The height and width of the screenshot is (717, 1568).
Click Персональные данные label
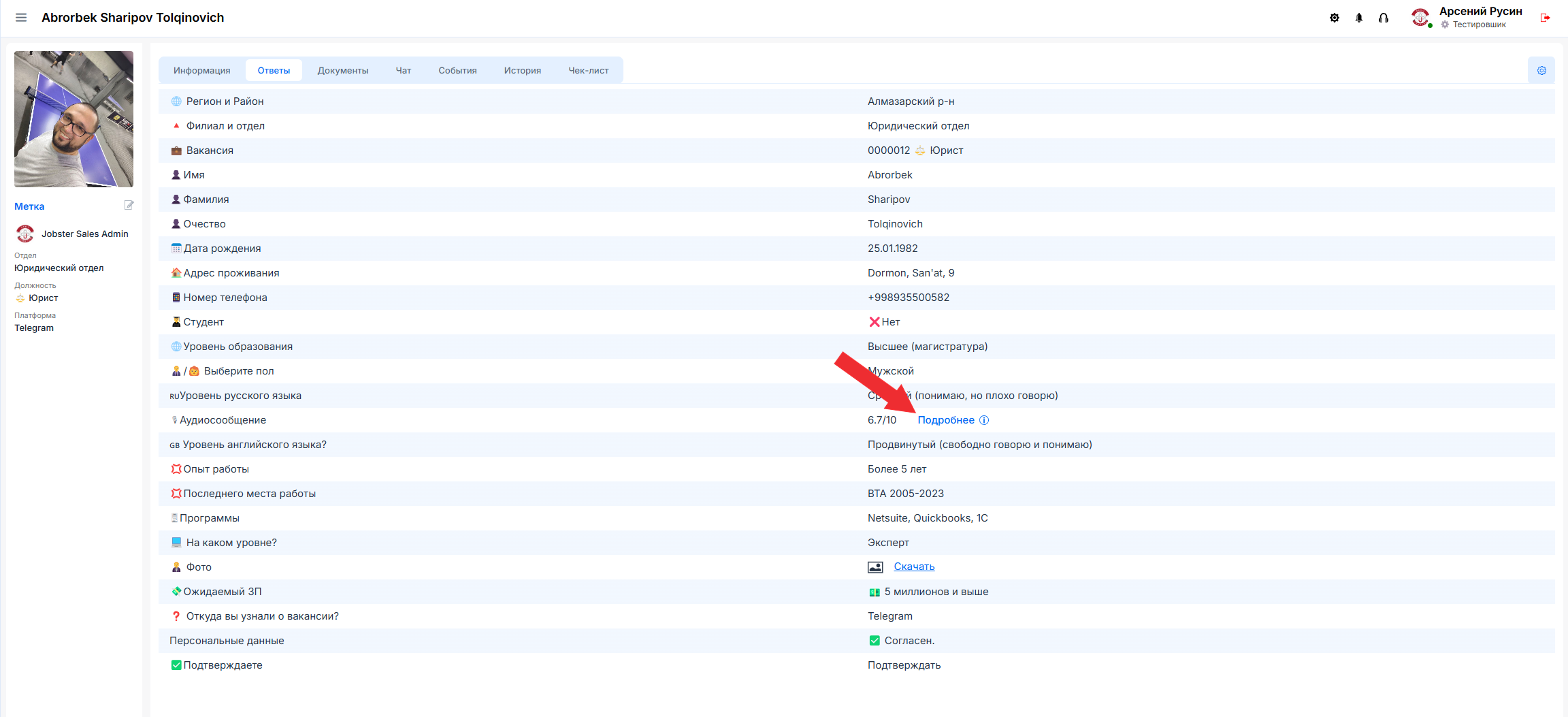coord(227,641)
